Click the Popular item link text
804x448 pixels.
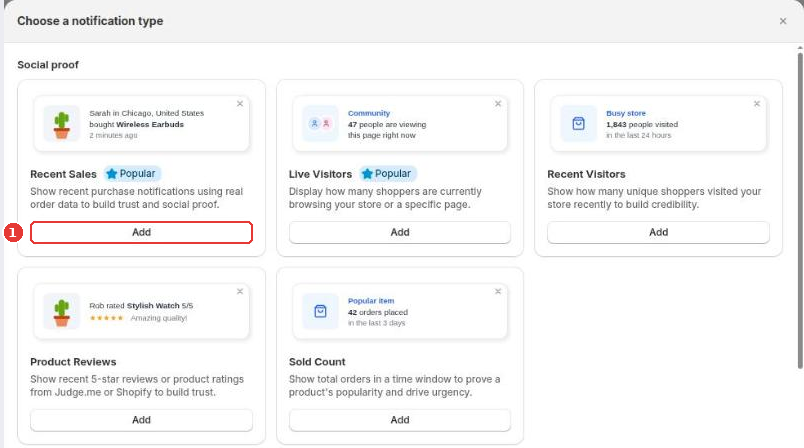pos(371,301)
